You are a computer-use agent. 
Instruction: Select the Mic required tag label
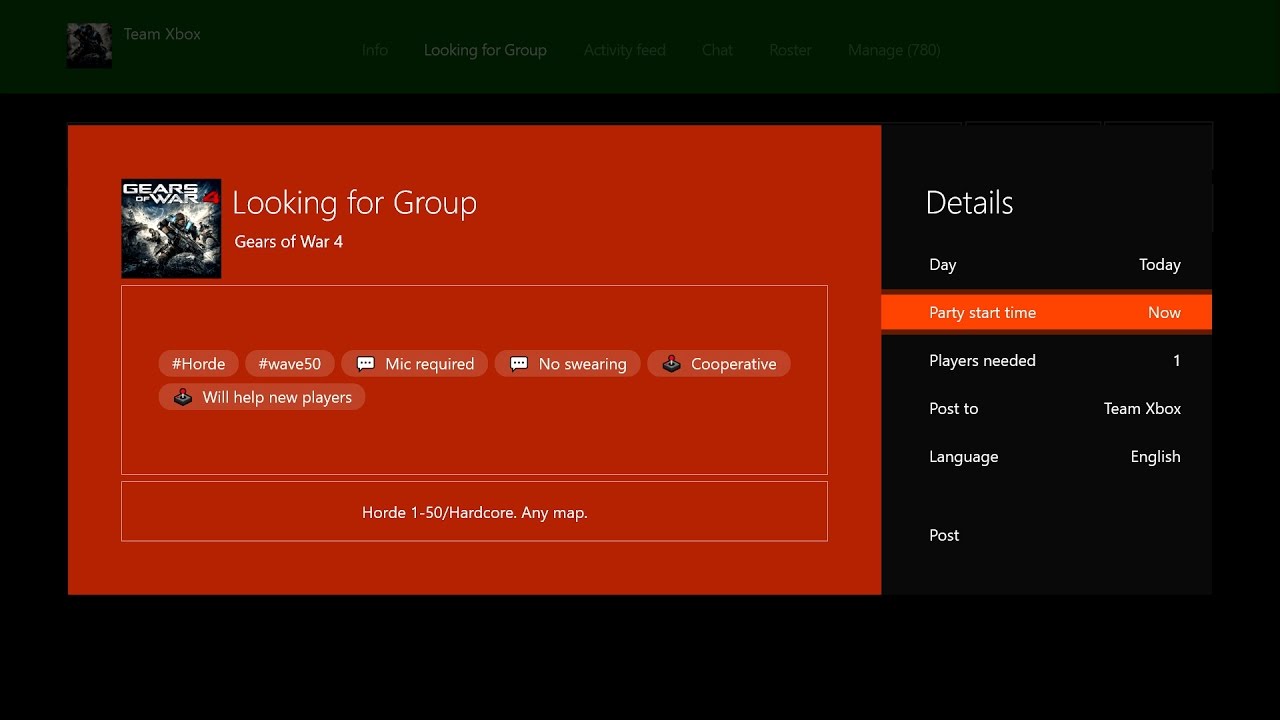pyautogui.click(x=430, y=364)
